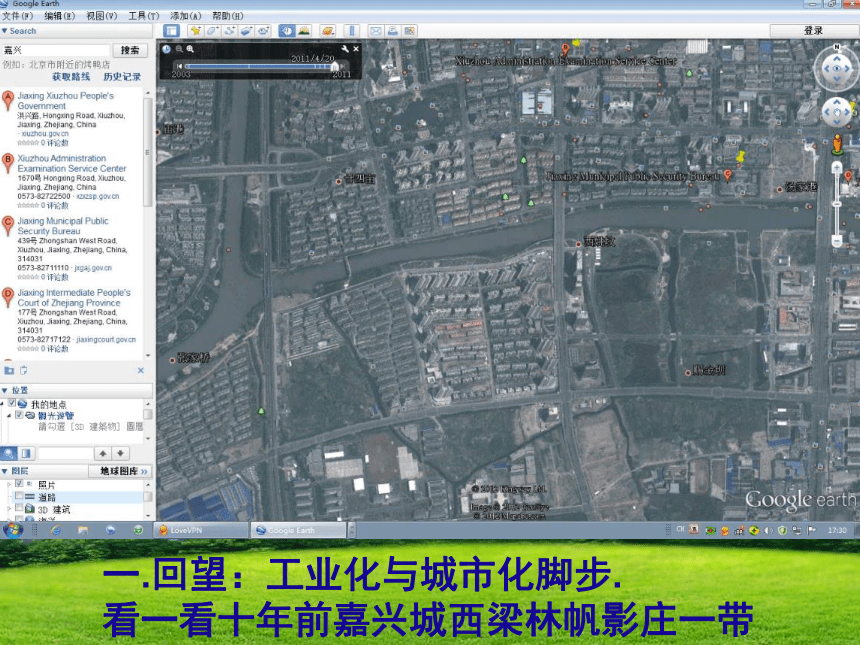Image resolution: width=860 pixels, height=645 pixels.
Task: Select the Add Path tool
Action: pyautogui.click(x=229, y=31)
